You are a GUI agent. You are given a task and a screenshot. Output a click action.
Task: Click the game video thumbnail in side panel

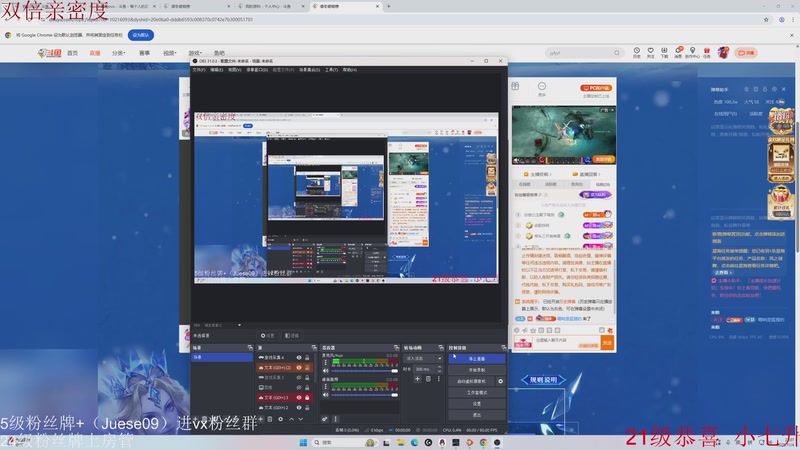(564, 135)
